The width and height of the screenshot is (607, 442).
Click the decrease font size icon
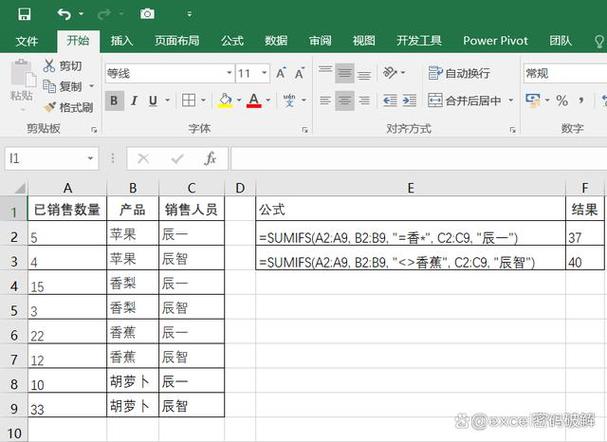pos(300,73)
